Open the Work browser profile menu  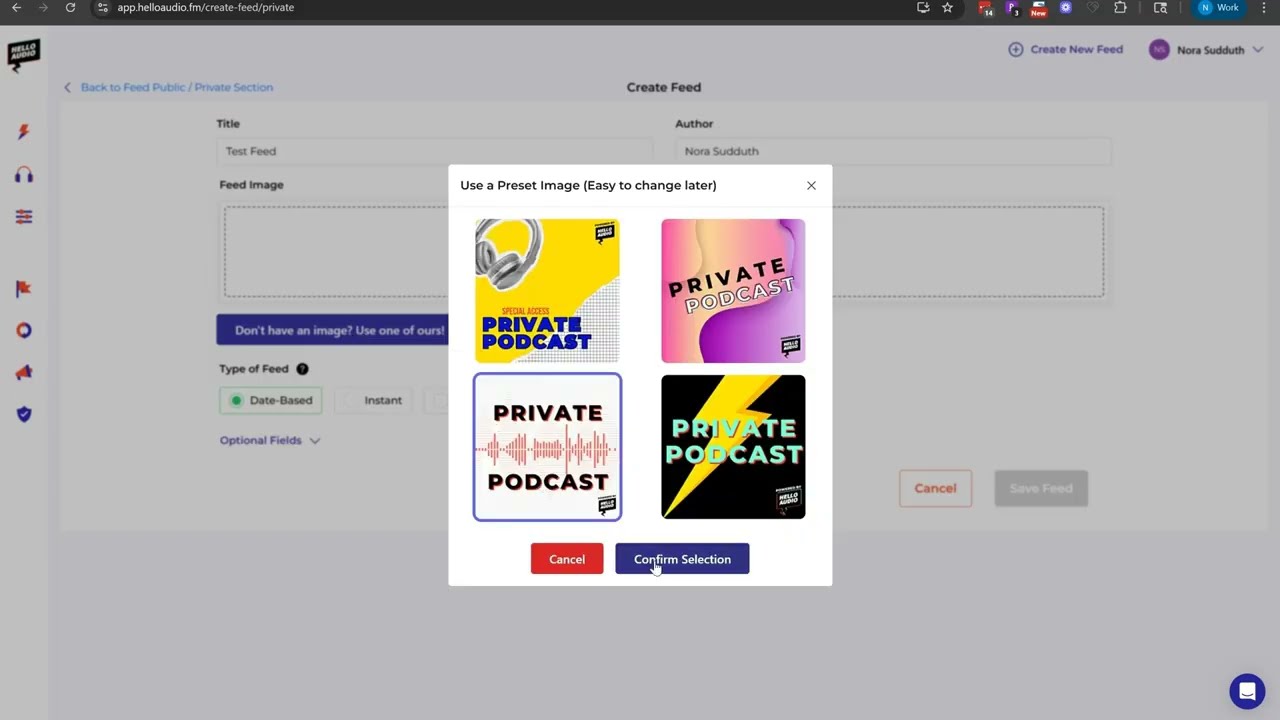[1220, 7]
